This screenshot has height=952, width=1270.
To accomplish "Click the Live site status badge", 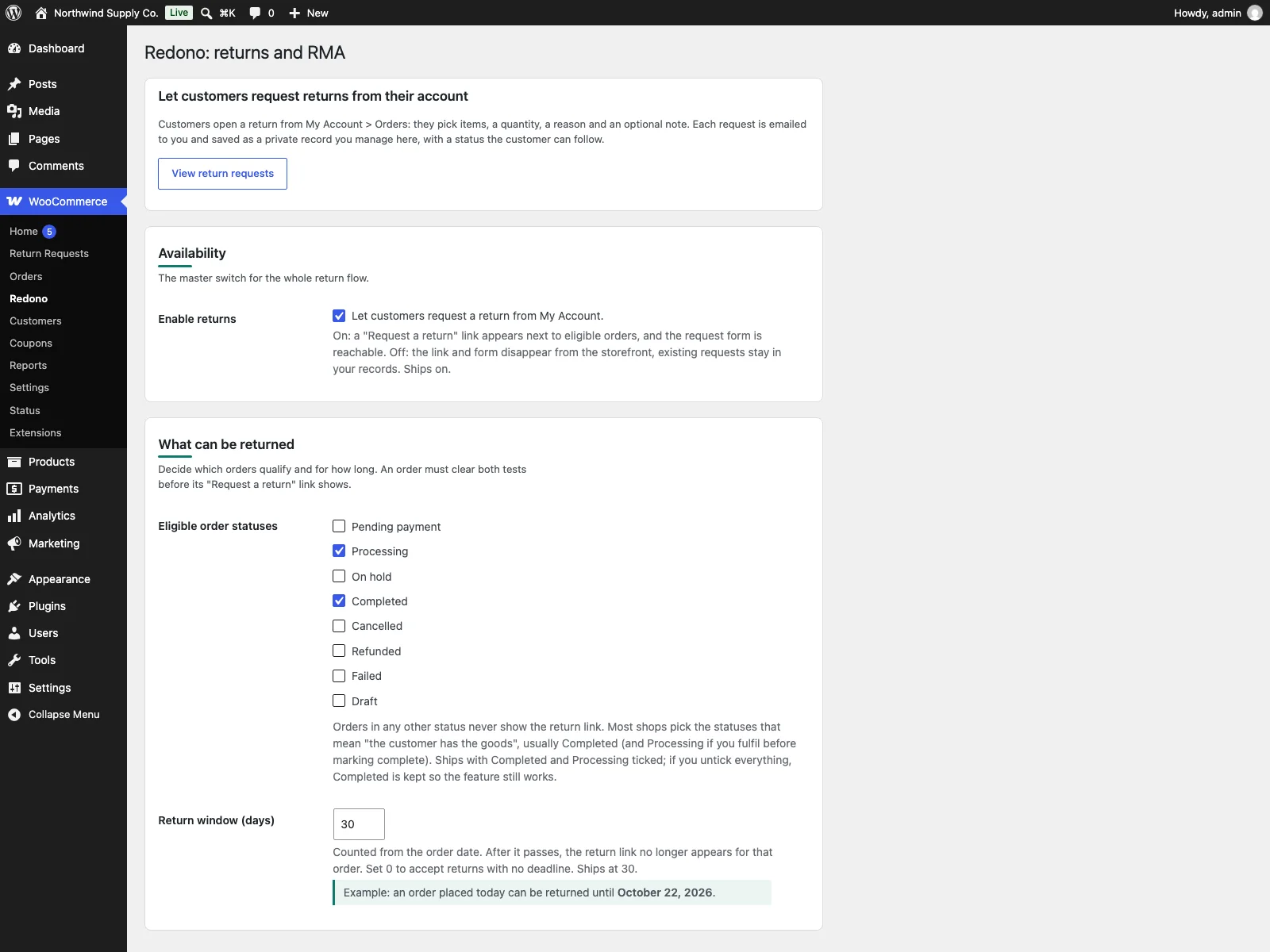I will point(179,13).
